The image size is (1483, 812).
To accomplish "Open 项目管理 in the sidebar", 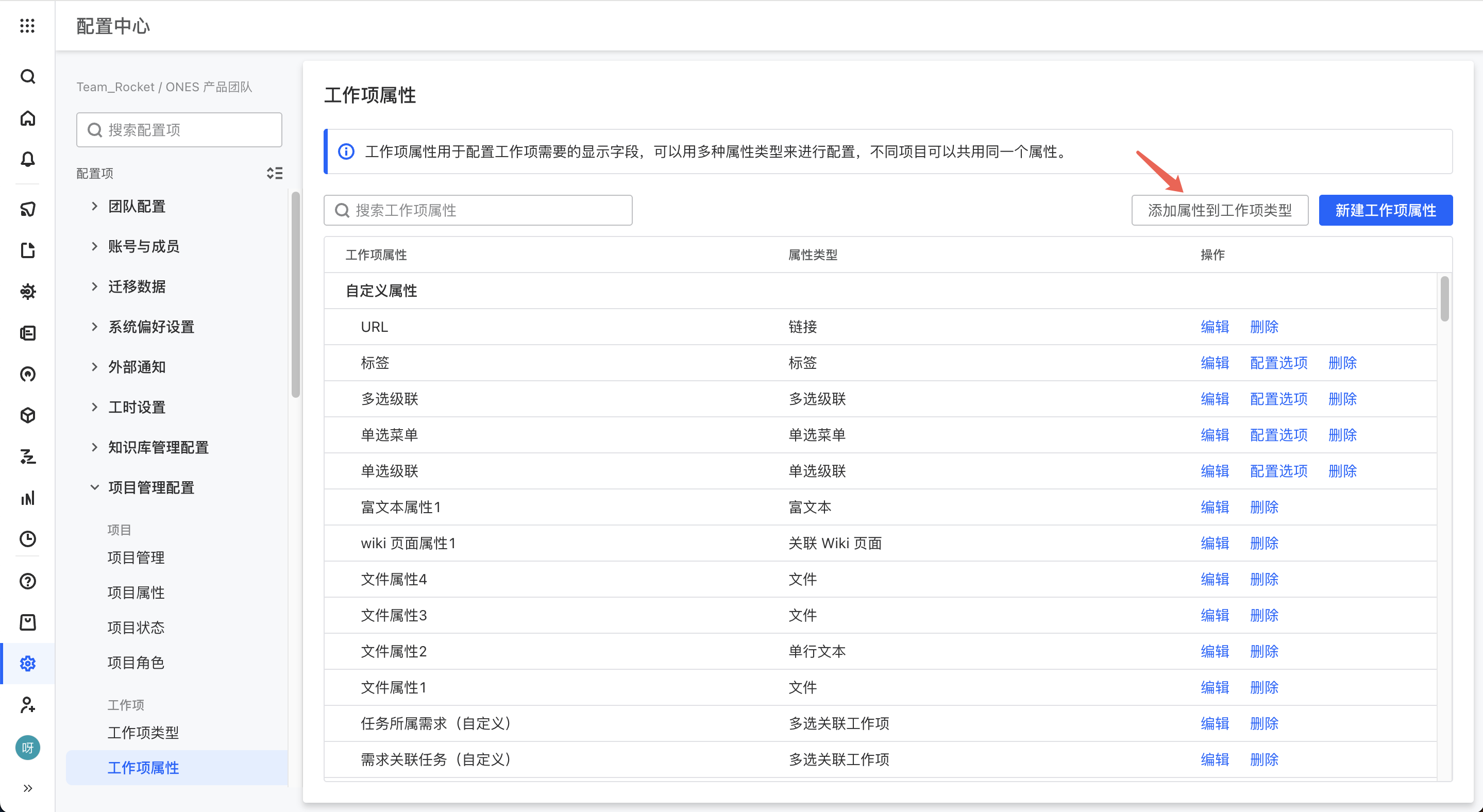I will point(136,557).
